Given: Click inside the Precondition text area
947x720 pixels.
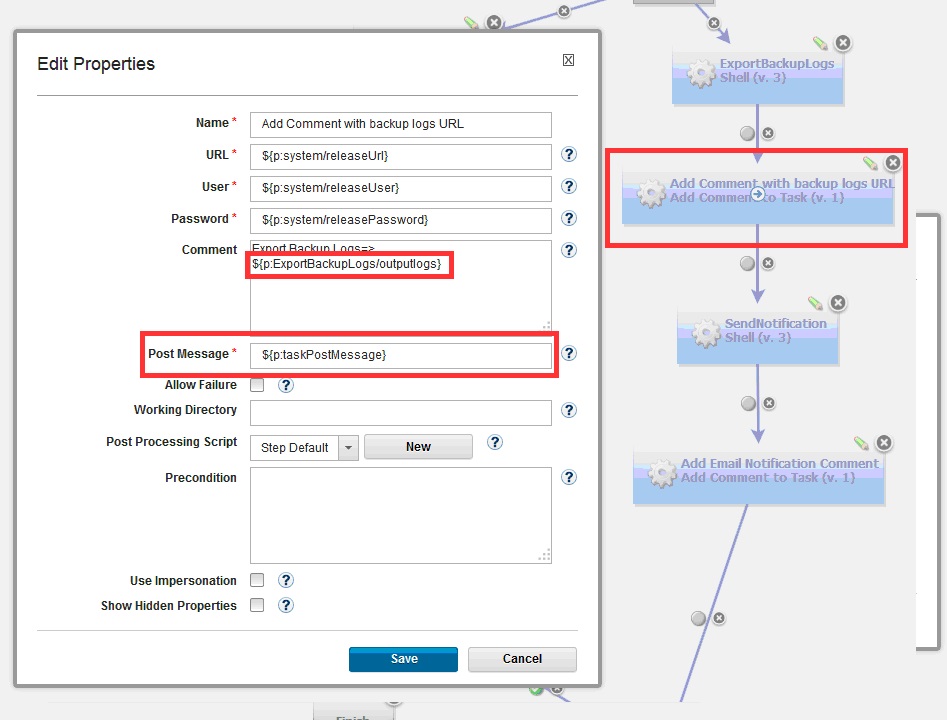Looking at the screenshot, I should (x=400, y=514).
